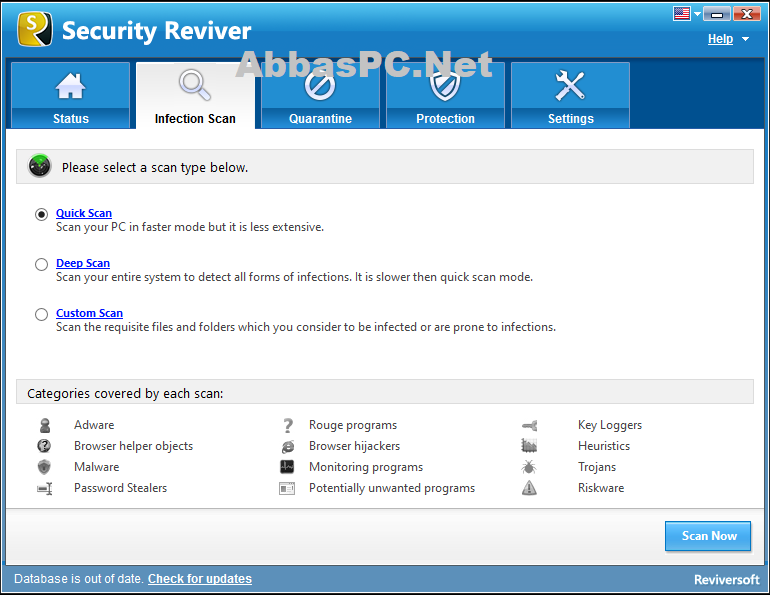Click the Quarantine prohibition circle icon

coord(320,85)
